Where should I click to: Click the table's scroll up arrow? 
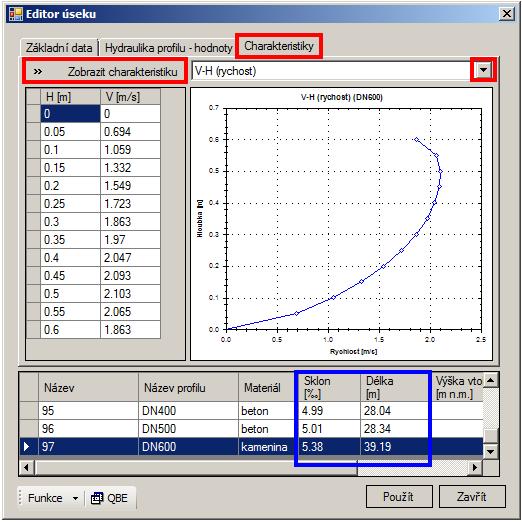click(491, 380)
